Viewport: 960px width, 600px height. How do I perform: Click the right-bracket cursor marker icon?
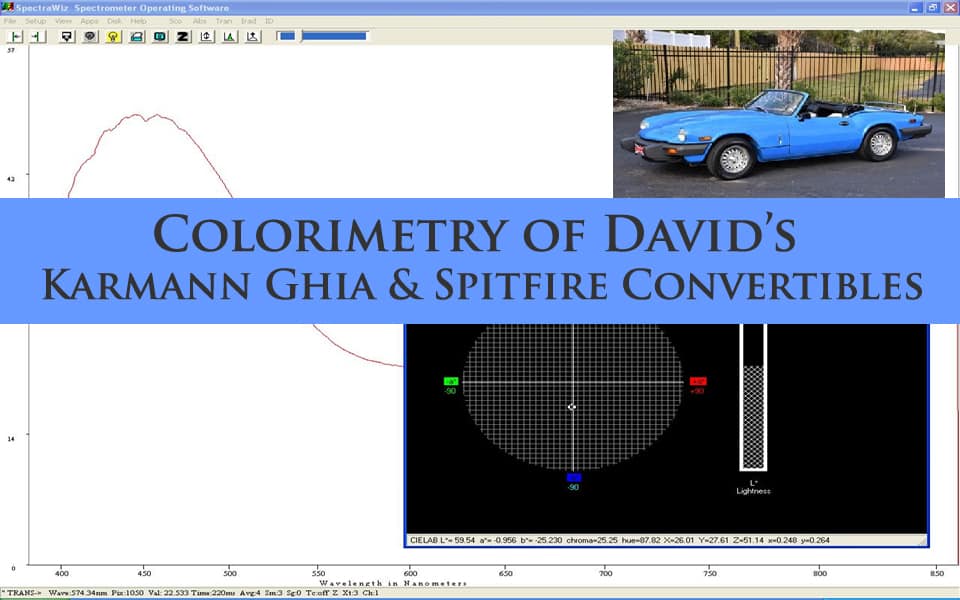pos(38,37)
